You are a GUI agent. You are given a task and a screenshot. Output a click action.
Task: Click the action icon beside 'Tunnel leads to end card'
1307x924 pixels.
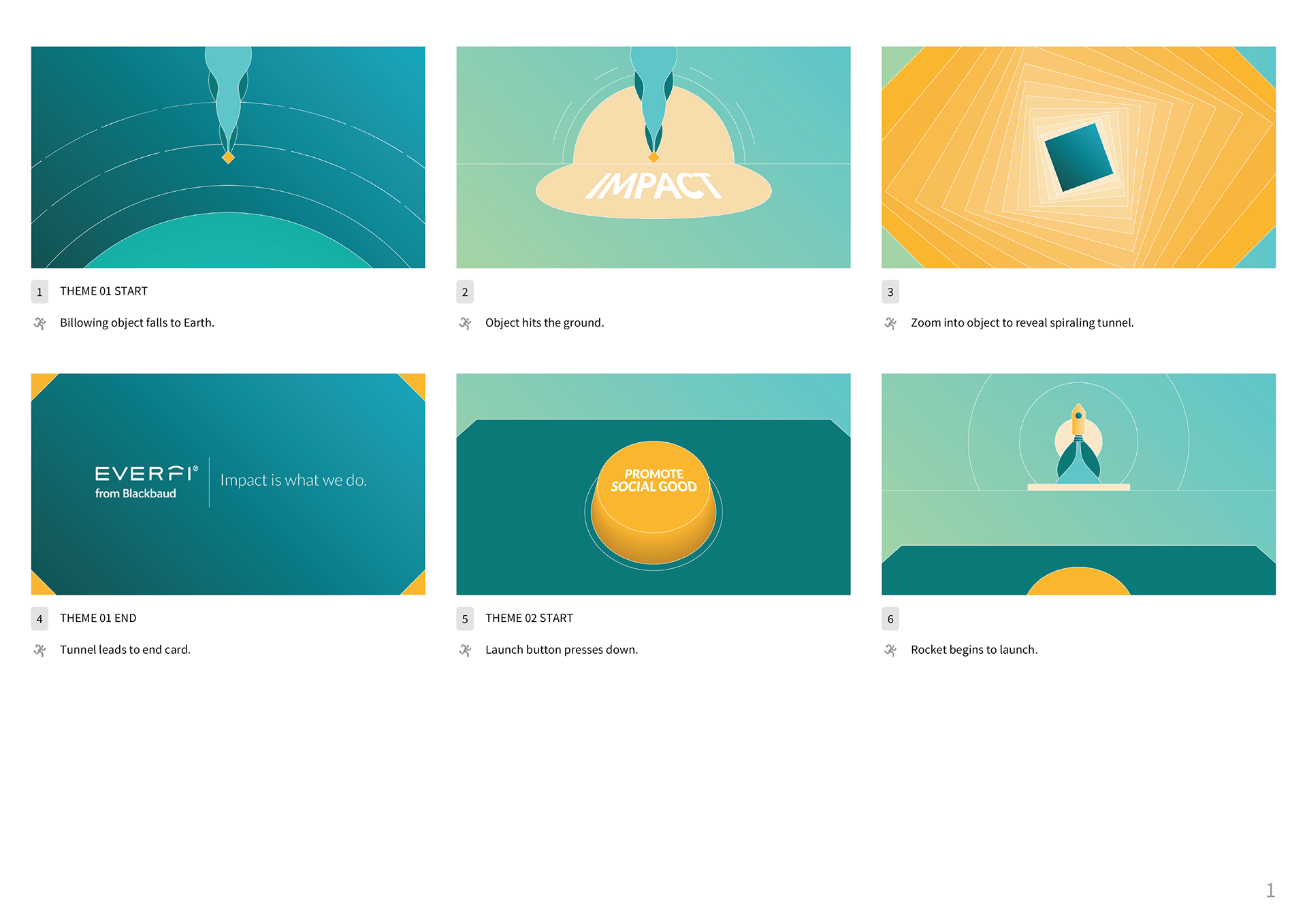click(40, 650)
